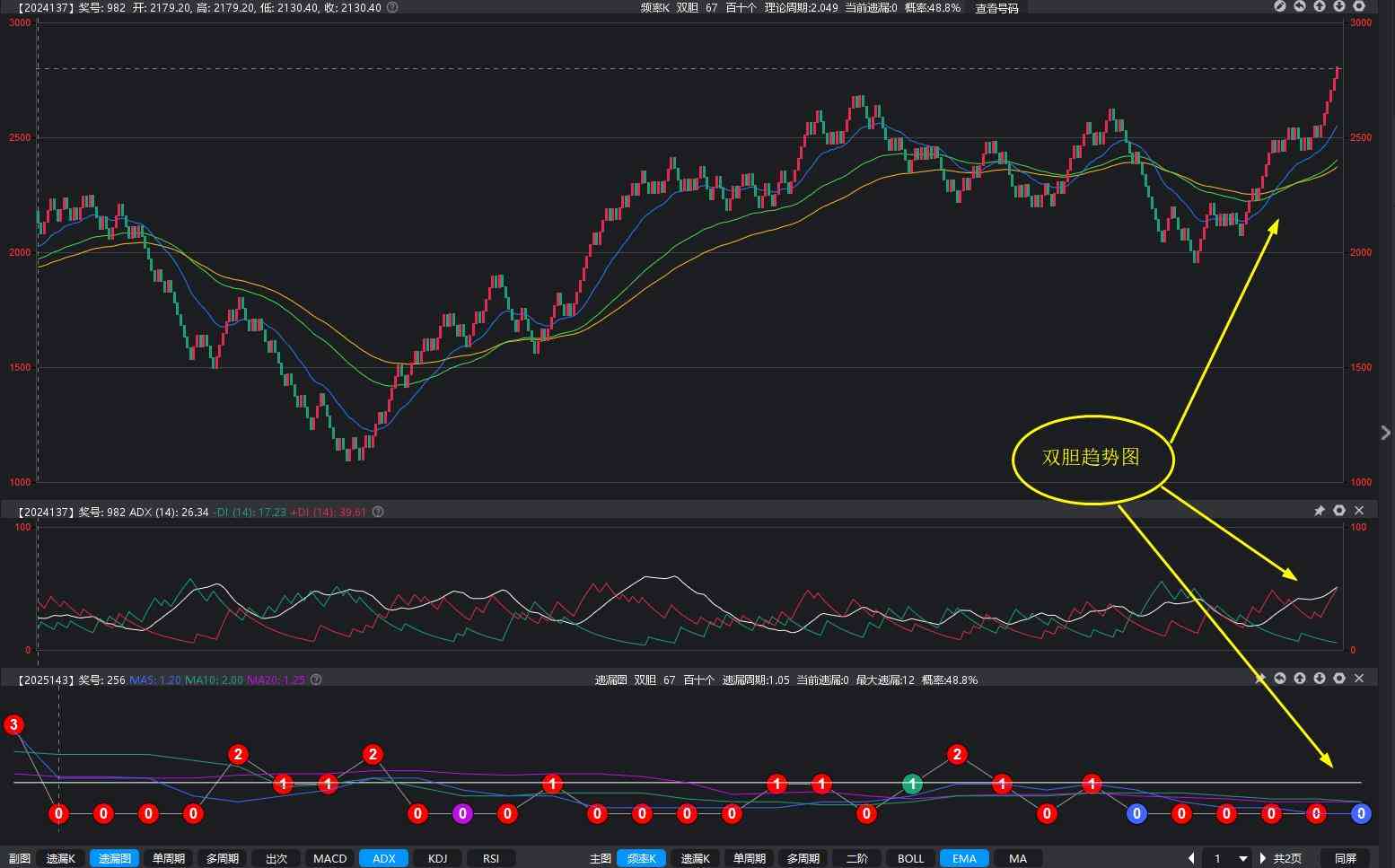Click ADX (14): 26.34 label
The image size is (1395, 868).
click(169, 512)
